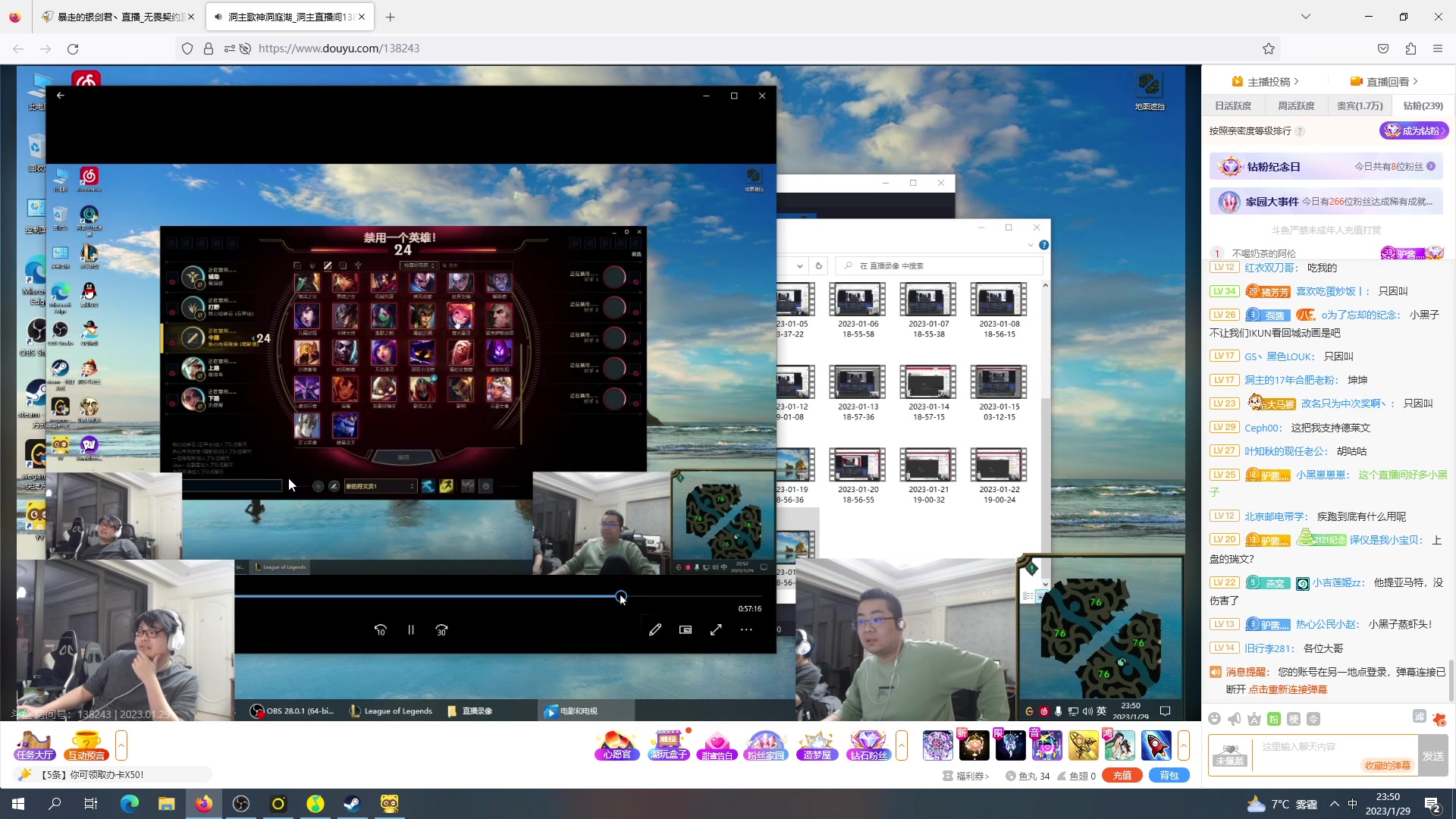Click the 点击重新连接弹幕 reconnect link
This screenshot has height=819, width=1456.
pos(1288,689)
